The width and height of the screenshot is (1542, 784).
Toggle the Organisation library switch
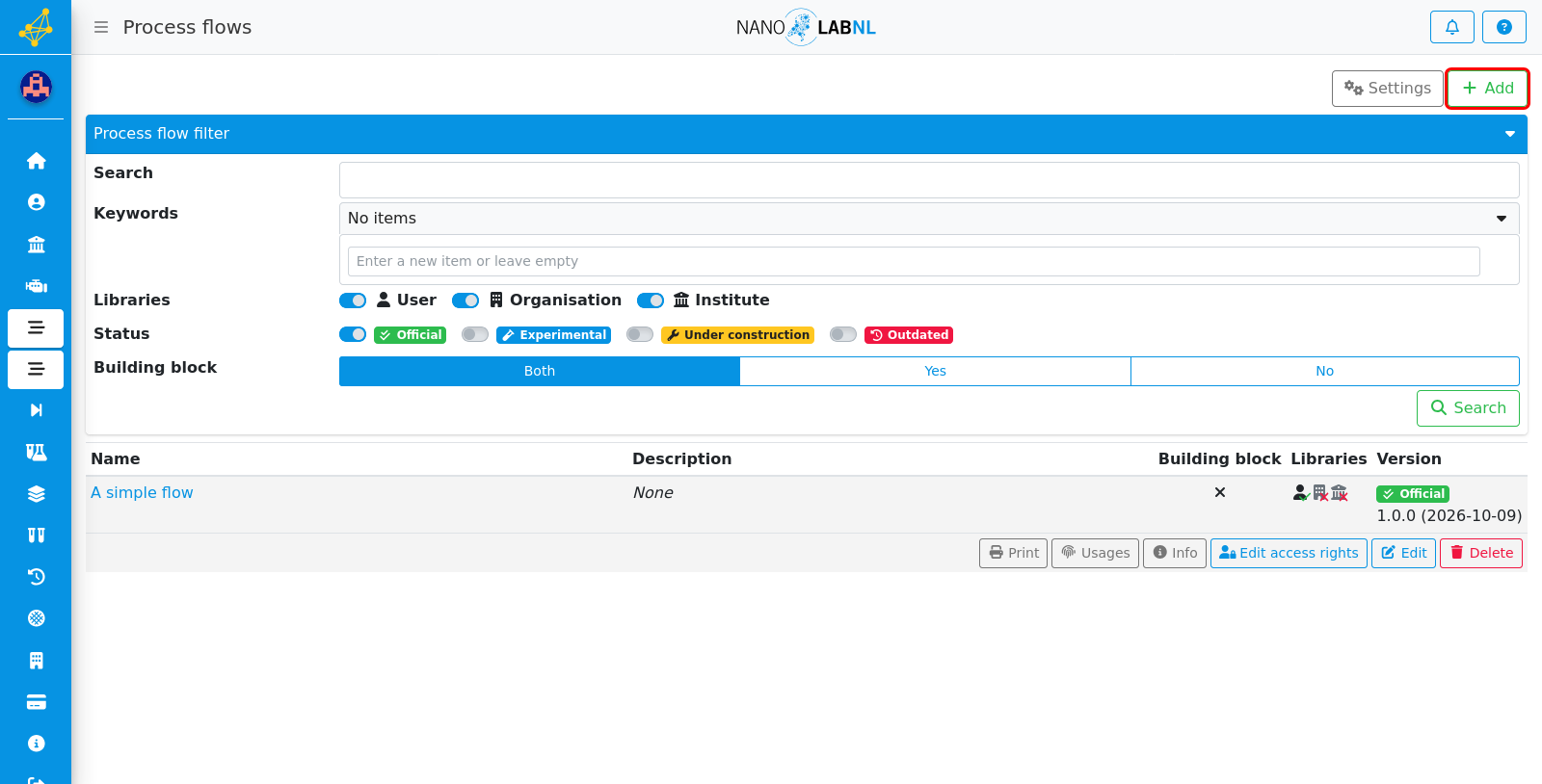click(x=465, y=301)
